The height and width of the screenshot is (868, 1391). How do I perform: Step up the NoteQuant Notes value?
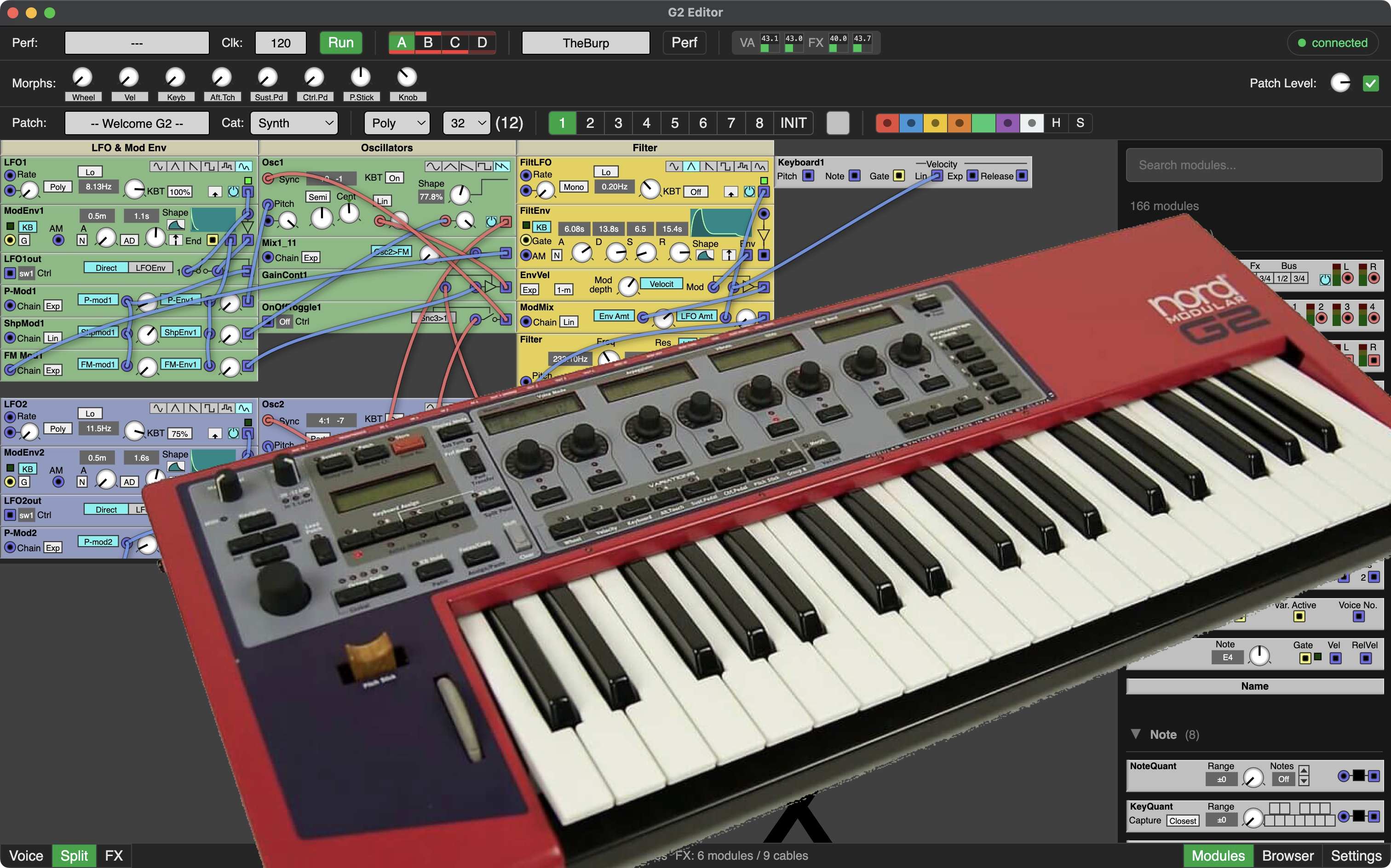(x=1304, y=771)
